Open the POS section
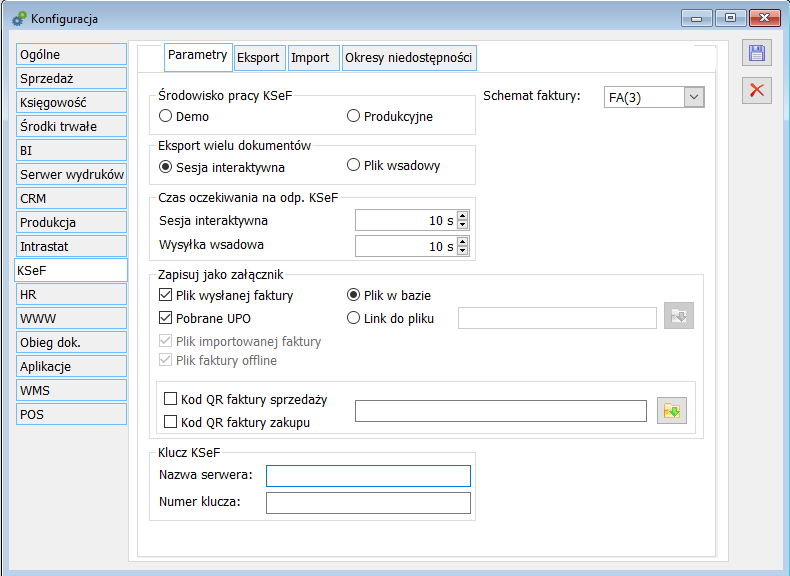The width and height of the screenshot is (790, 576). (71, 414)
